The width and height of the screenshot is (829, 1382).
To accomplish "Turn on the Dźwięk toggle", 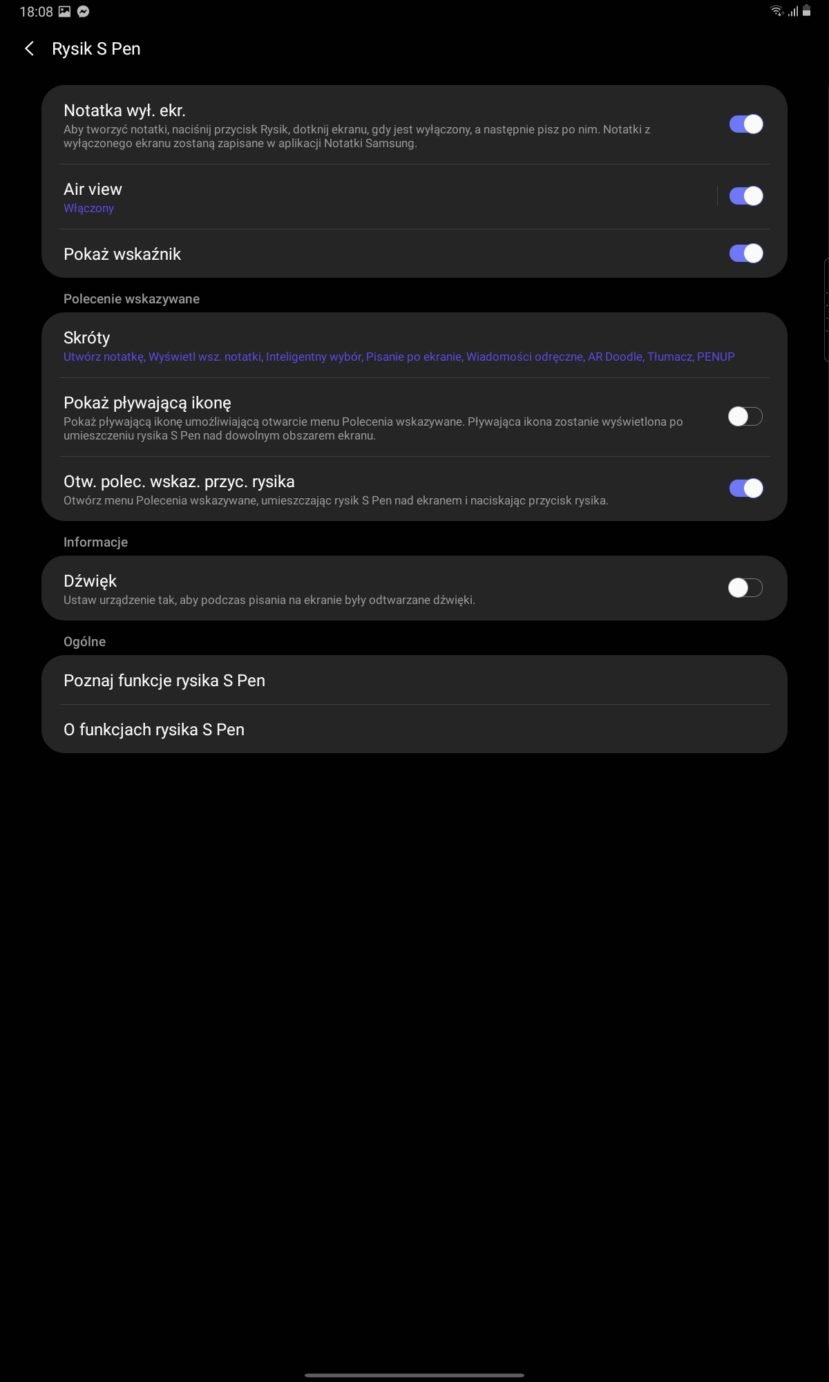I will click(x=745, y=588).
